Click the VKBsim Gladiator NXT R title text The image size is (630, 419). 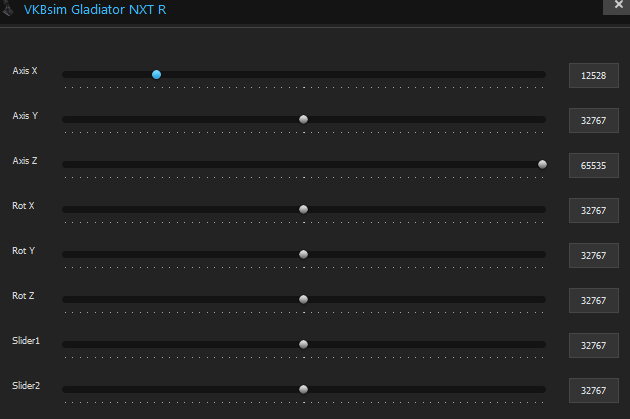pos(95,9)
